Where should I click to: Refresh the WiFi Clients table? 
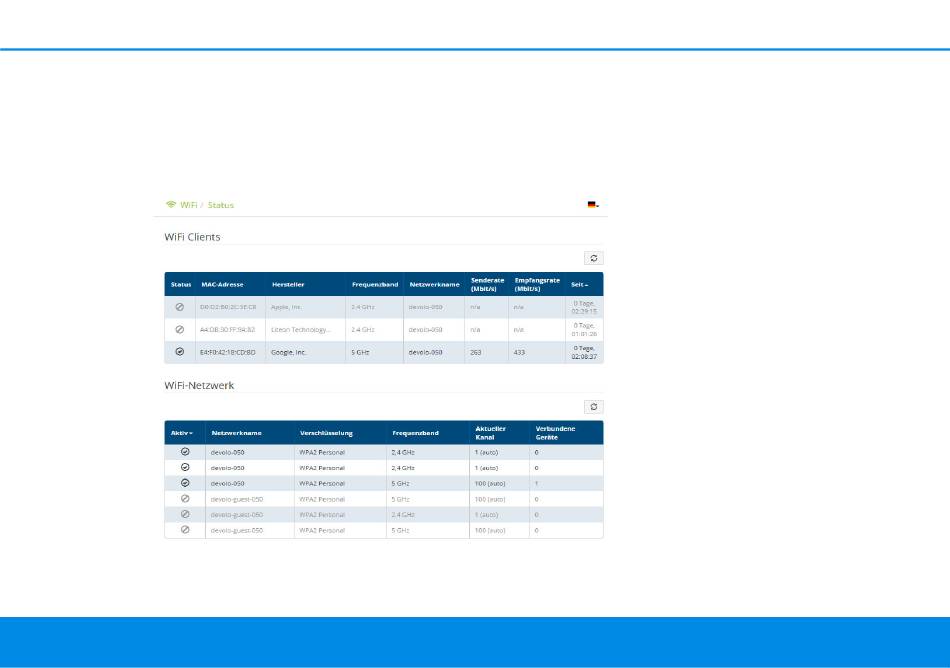[x=594, y=258]
